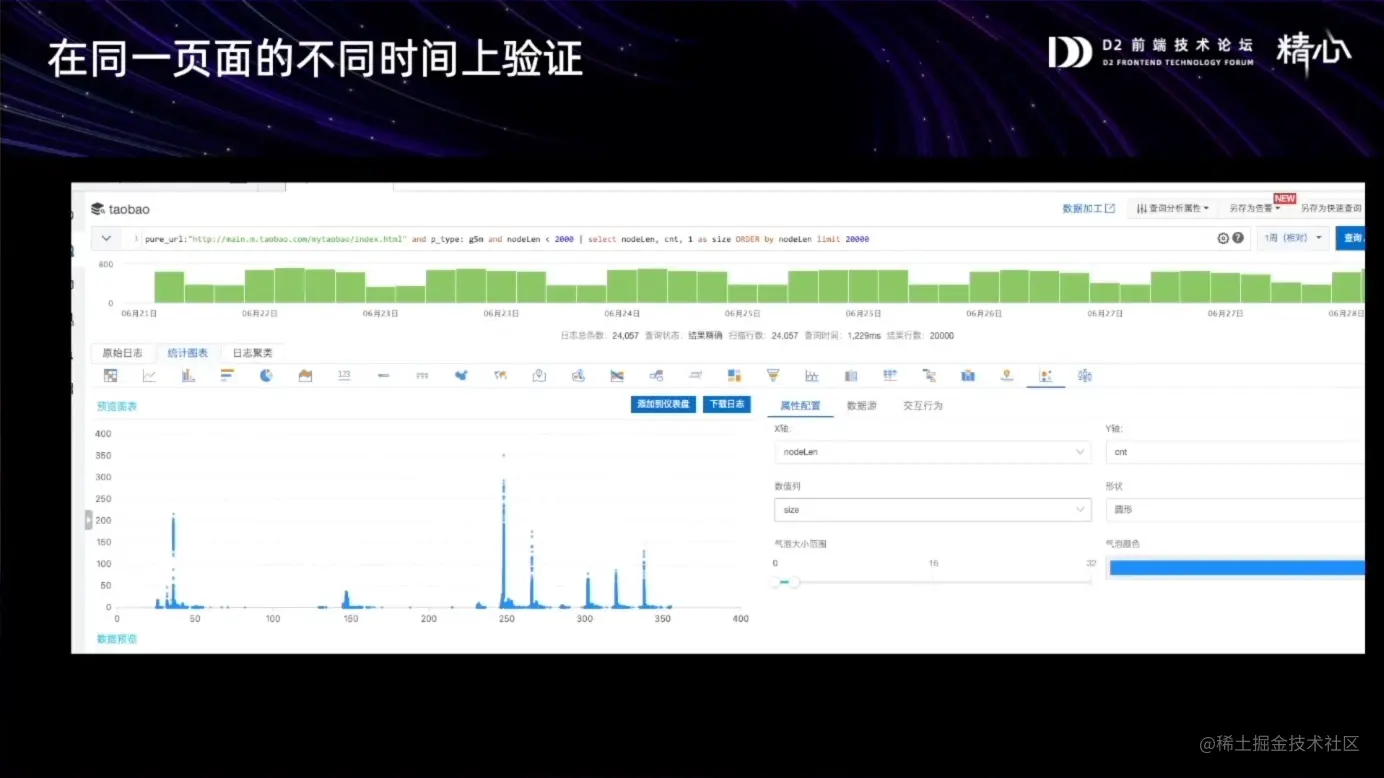Image resolution: width=1384 pixels, height=778 pixels.
Task: Click the taobao logstore stack icon
Action: coord(97,209)
